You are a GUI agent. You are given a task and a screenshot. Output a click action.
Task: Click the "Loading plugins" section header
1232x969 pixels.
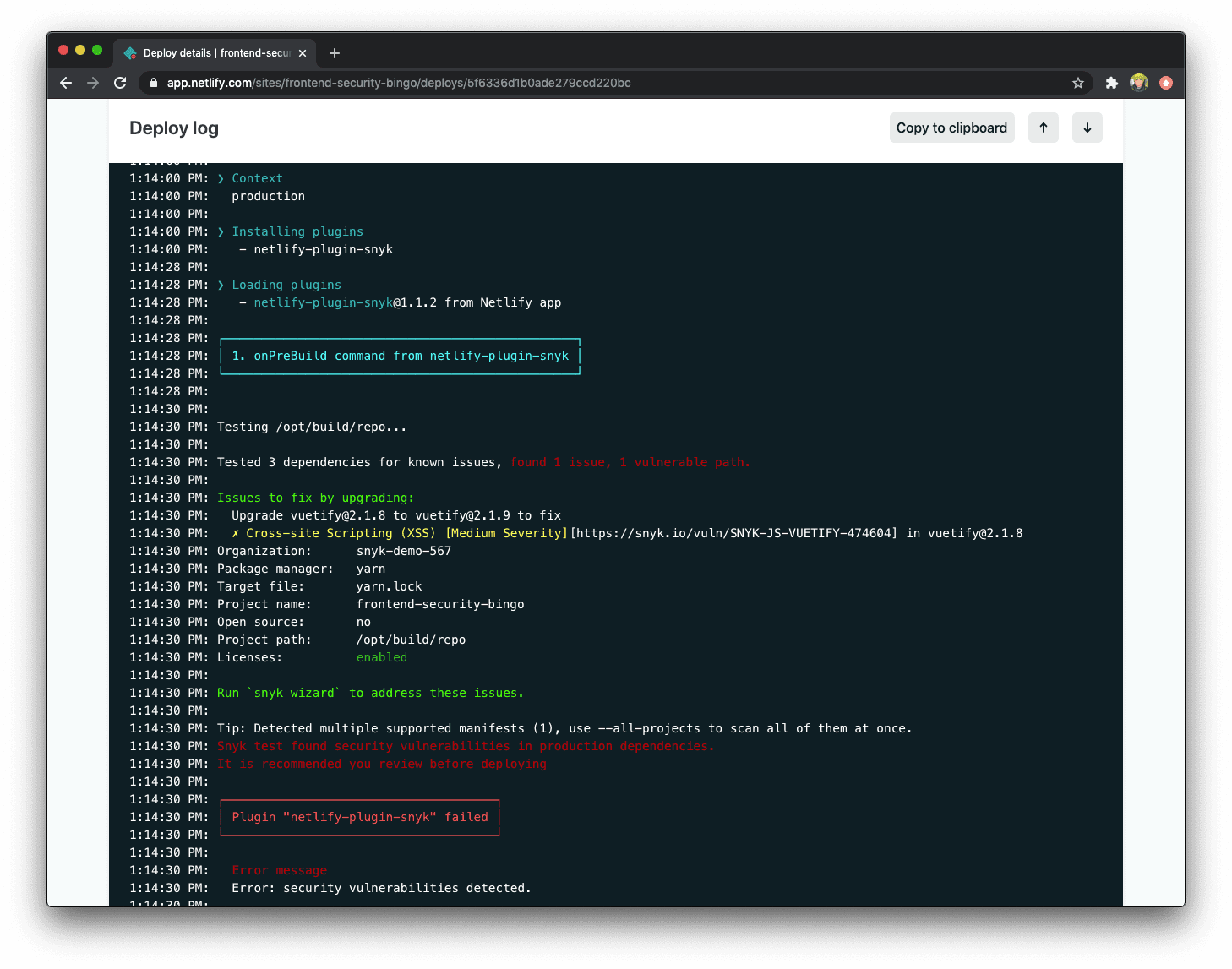[x=286, y=285]
